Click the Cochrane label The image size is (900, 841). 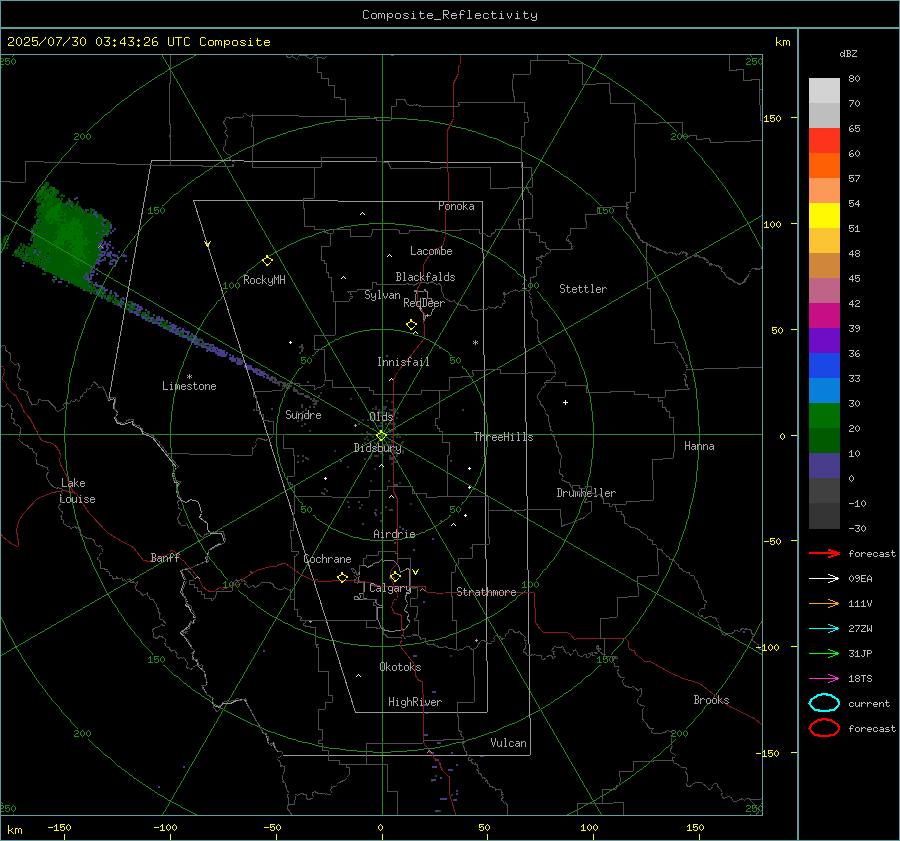tap(327, 559)
